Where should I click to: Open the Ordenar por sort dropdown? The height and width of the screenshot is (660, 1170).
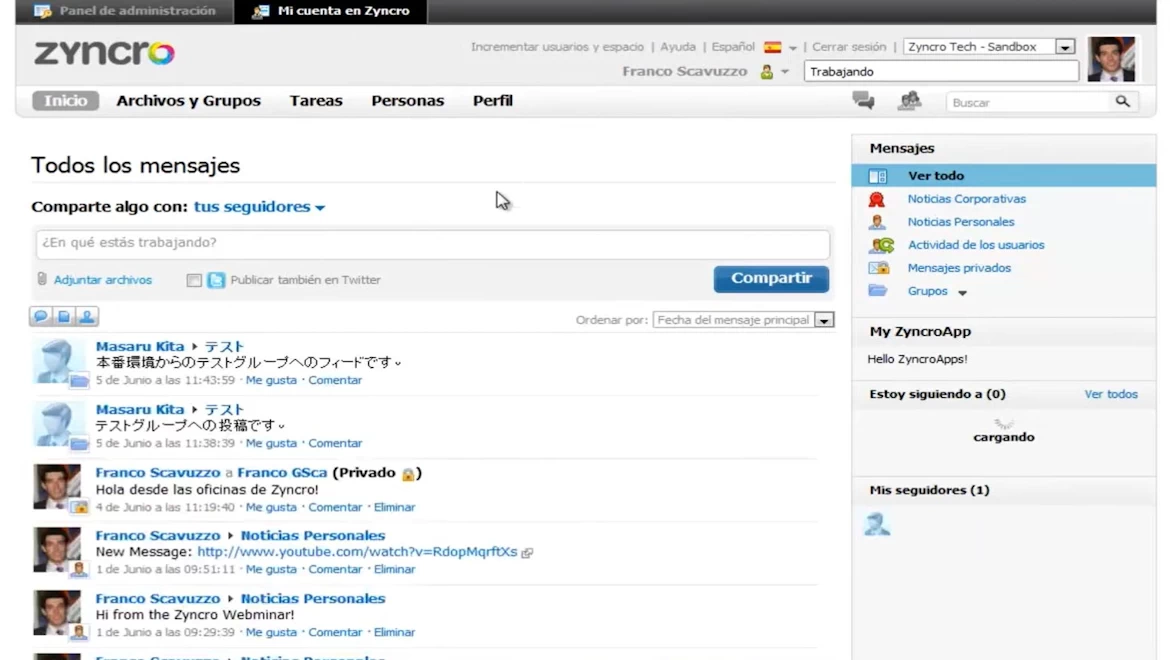pyautogui.click(x=743, y=320)
